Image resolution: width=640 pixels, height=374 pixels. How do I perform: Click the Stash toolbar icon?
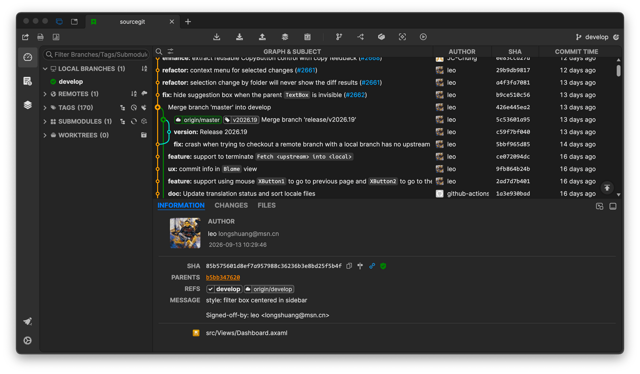click(285, 37)
